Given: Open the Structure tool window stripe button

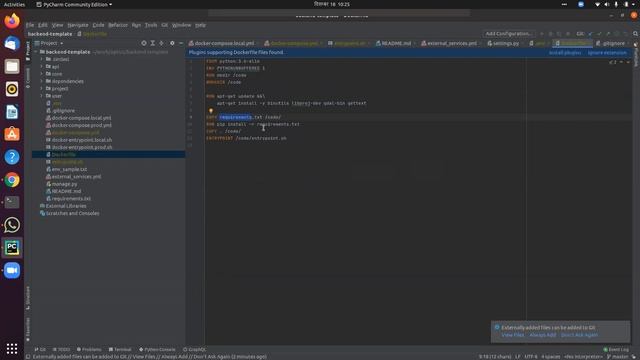Looking at the screenshot, I should point(28,298).
